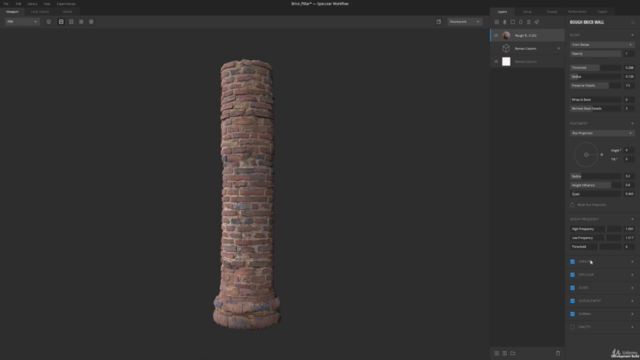Click the Rough Brick layer sphere thumbnail

pyautogui.click(x=506, y=36)
